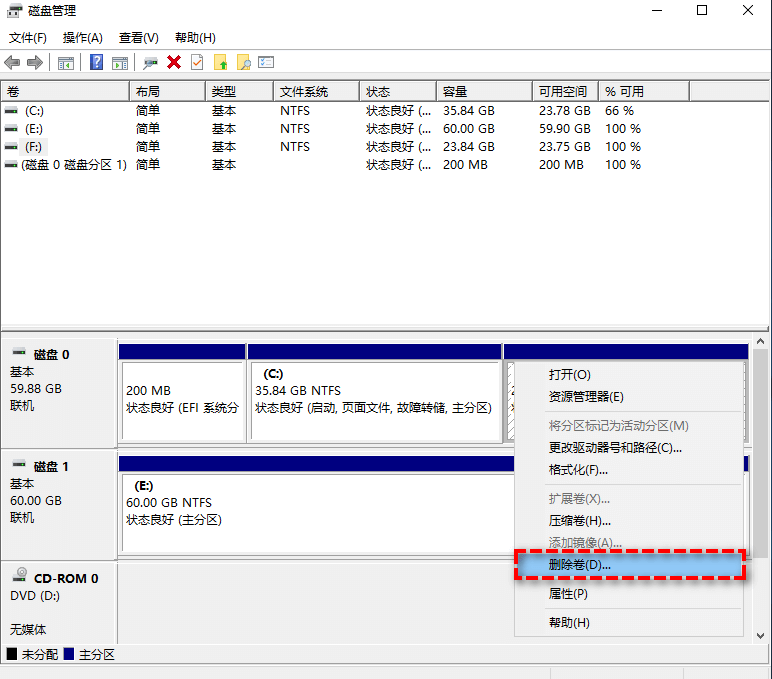The height and width of the screenshot is (679, 772).
Task: Click the folder with magnifier icon
Action: (244, 63)
